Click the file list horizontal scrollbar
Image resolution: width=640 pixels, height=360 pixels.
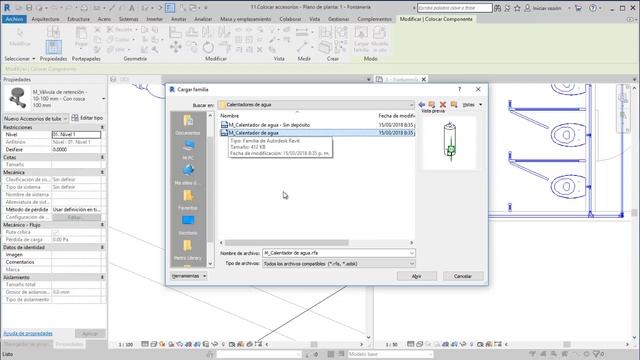click(287, 242)
